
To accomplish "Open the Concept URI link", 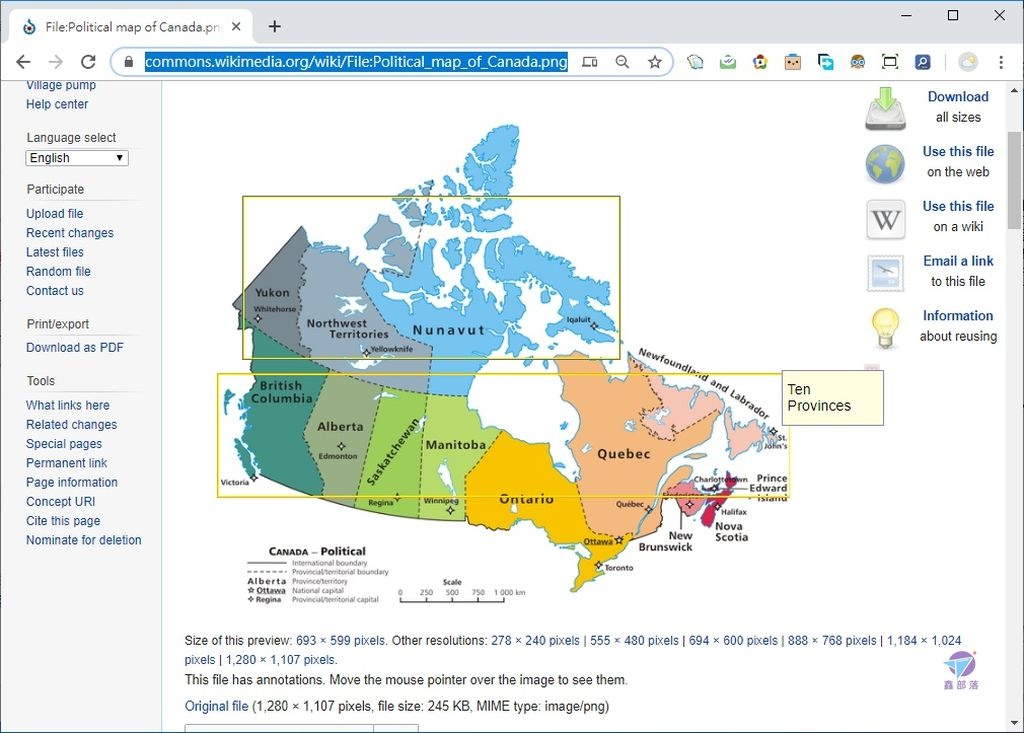I will tap(61, 502).
